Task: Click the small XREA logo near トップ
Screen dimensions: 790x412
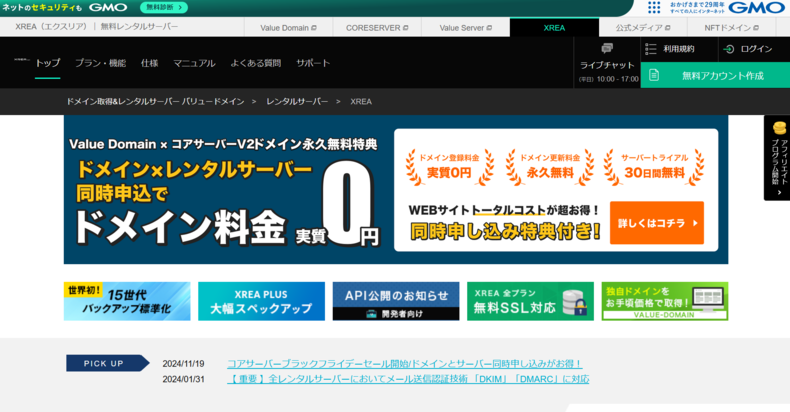Action: pyautogui.click(x=21, y=59)
